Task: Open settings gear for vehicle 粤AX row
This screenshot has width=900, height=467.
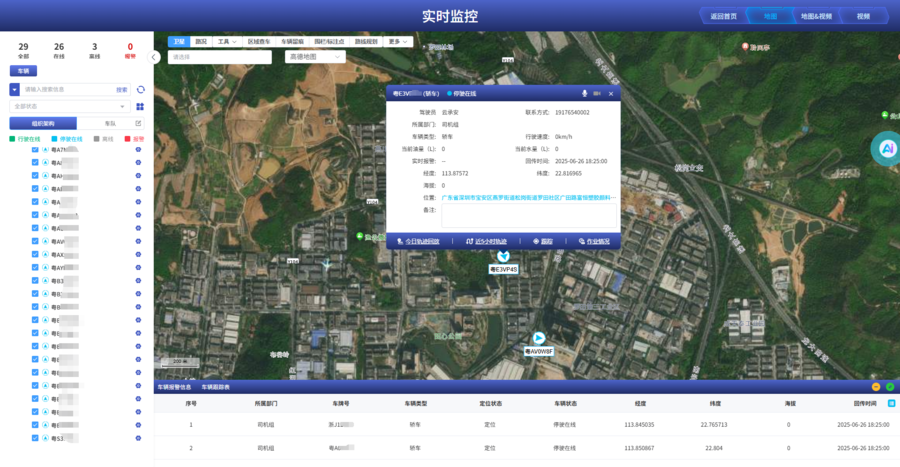Action: click(x=138, y=255)
